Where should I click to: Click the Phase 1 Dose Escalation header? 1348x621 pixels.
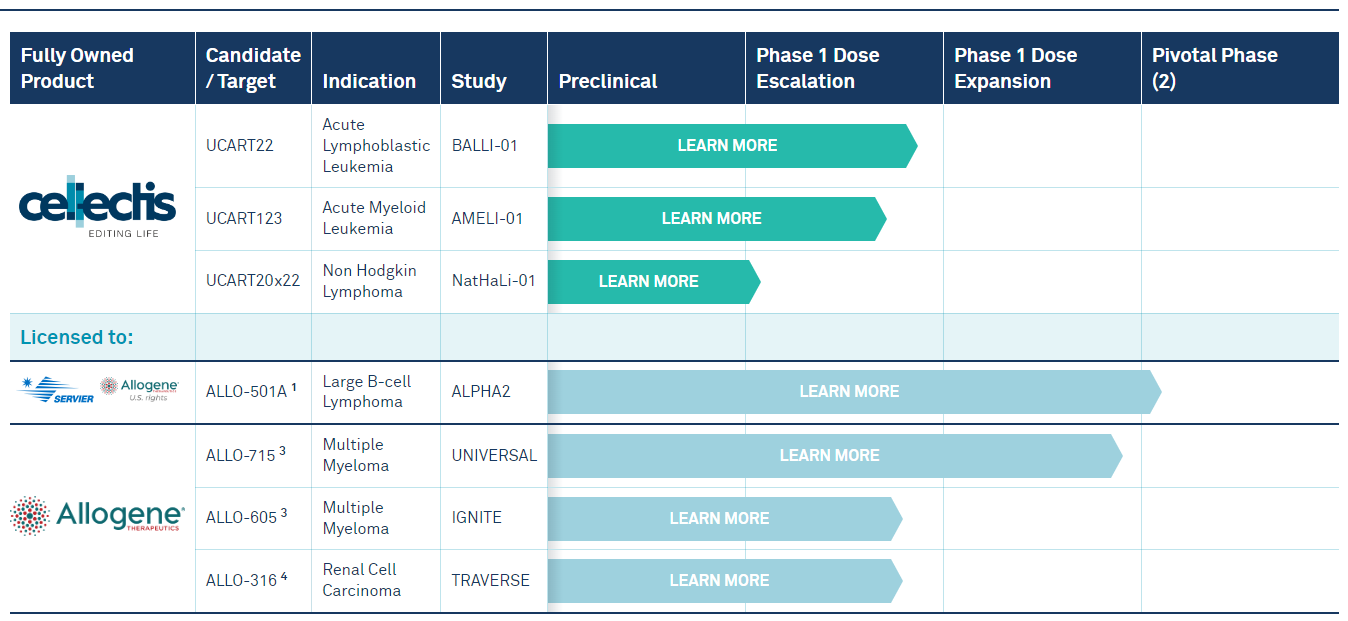(x=817, y=68)
